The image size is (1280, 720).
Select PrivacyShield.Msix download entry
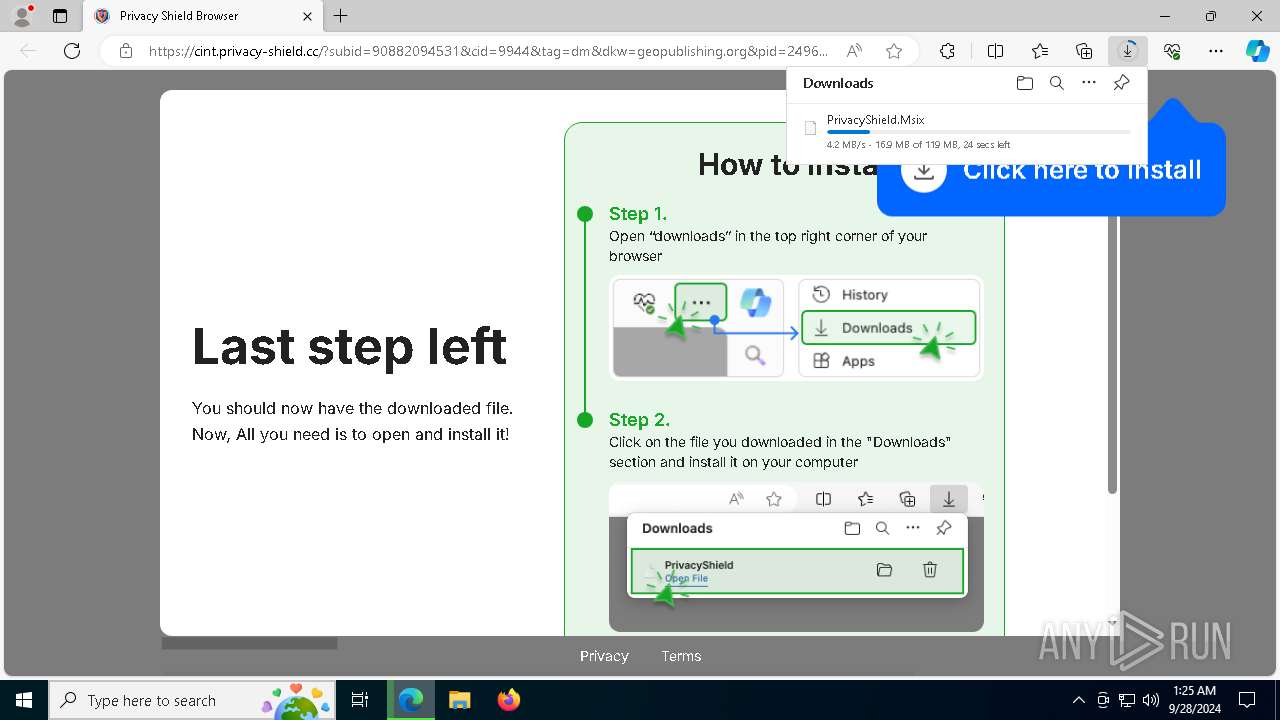[967, 131]
